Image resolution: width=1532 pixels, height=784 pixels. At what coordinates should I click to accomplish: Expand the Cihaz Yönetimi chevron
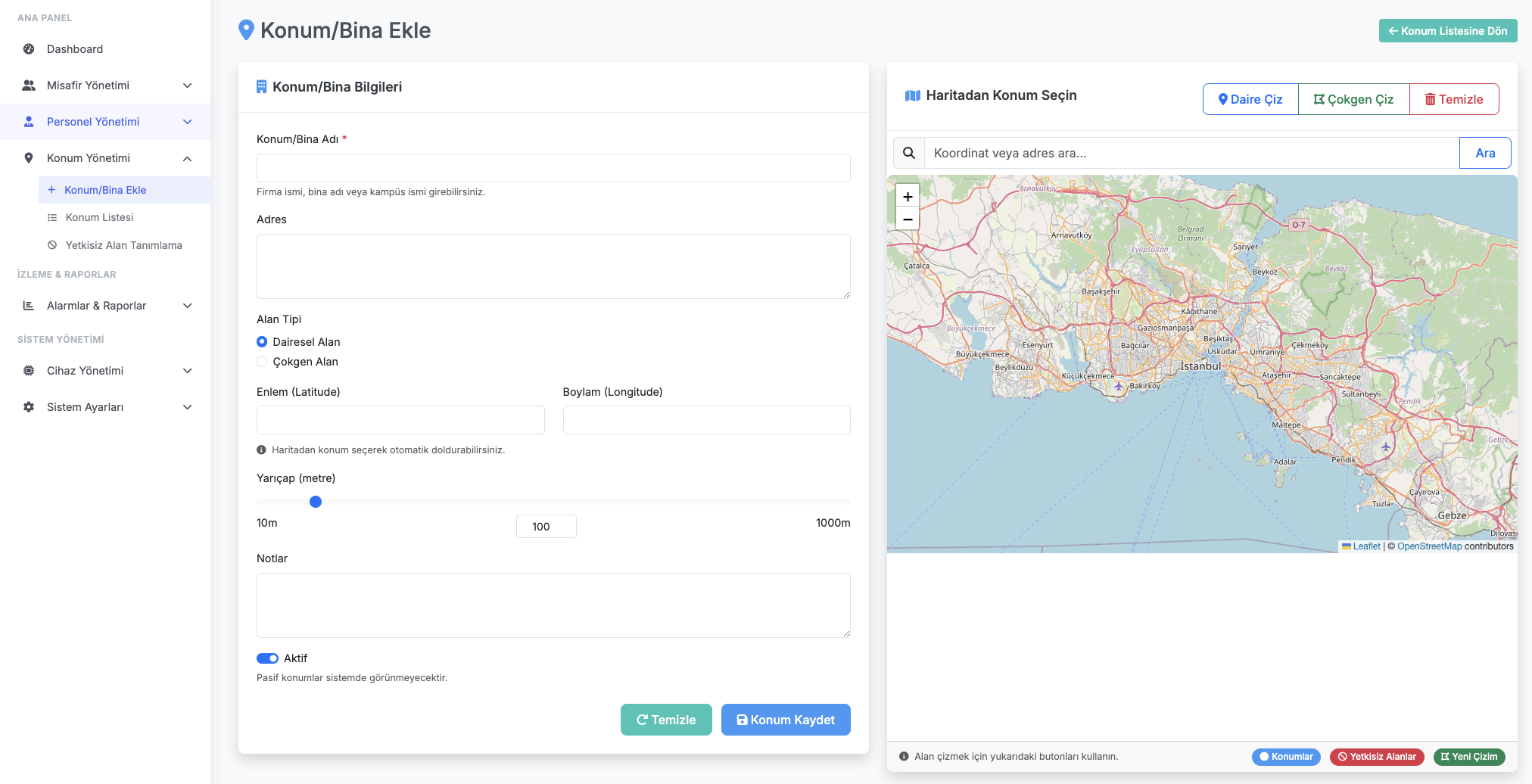(187, 371)
